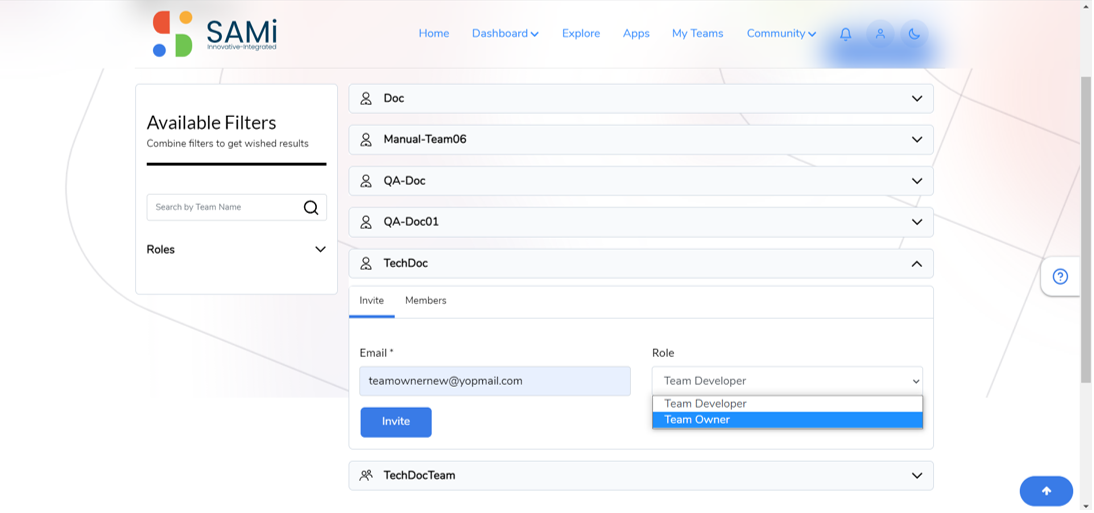This screenshot has width=1094, height=513.
Task: Click the blue Invite button
Action: (396, 422)
